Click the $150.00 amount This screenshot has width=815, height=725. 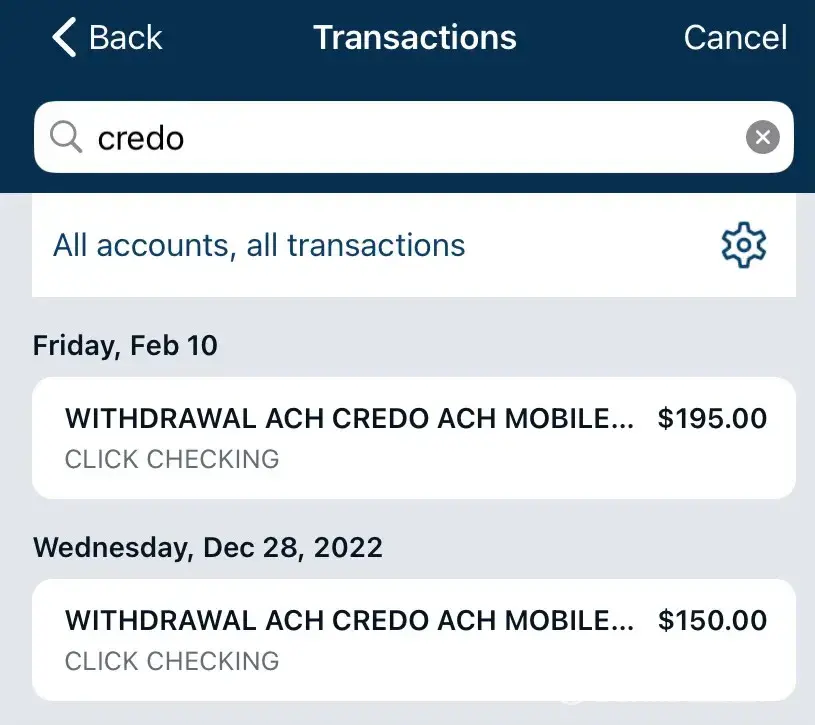[712, 621]
